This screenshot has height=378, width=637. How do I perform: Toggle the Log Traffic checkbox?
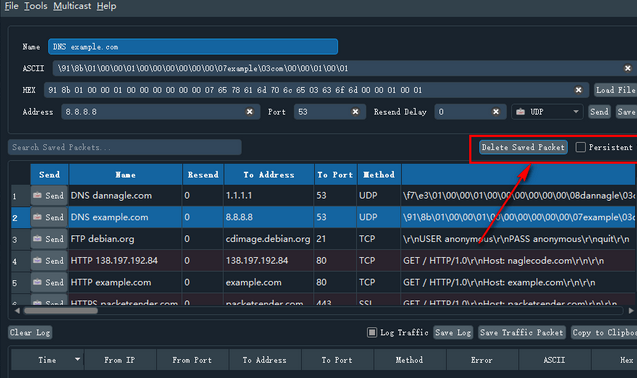coord(372,332)
